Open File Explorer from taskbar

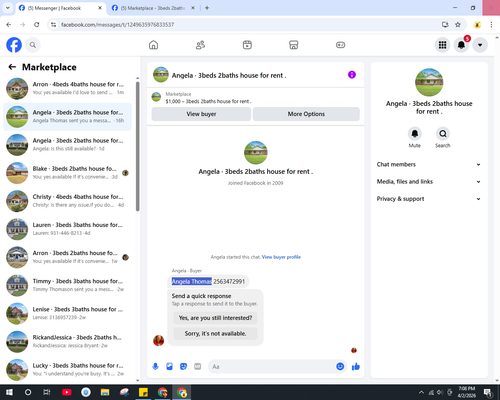click(105, 392)
